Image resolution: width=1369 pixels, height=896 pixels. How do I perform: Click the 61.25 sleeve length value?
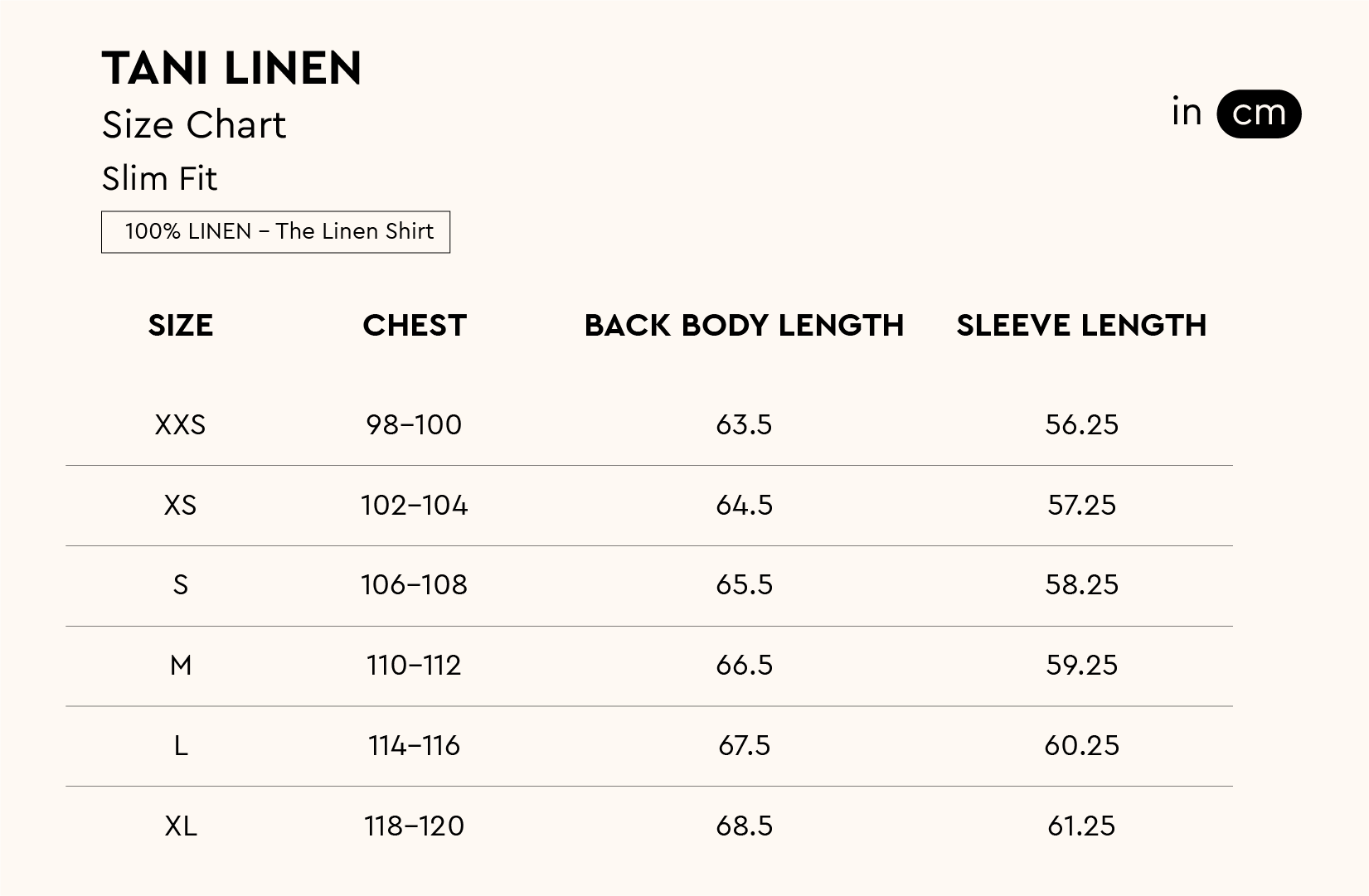[1081, 826]
